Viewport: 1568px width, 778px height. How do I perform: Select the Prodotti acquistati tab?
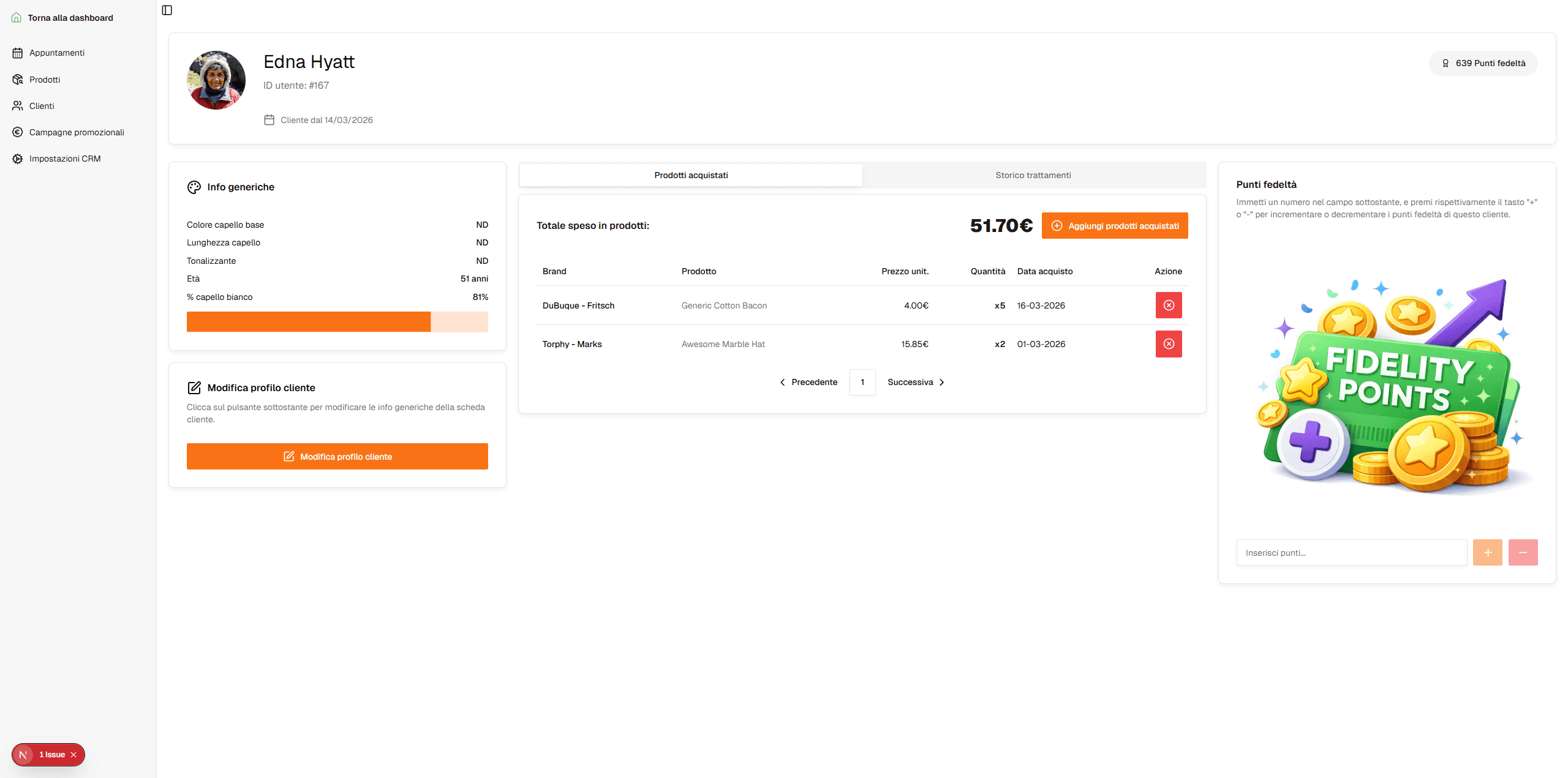tap(690, 174)
